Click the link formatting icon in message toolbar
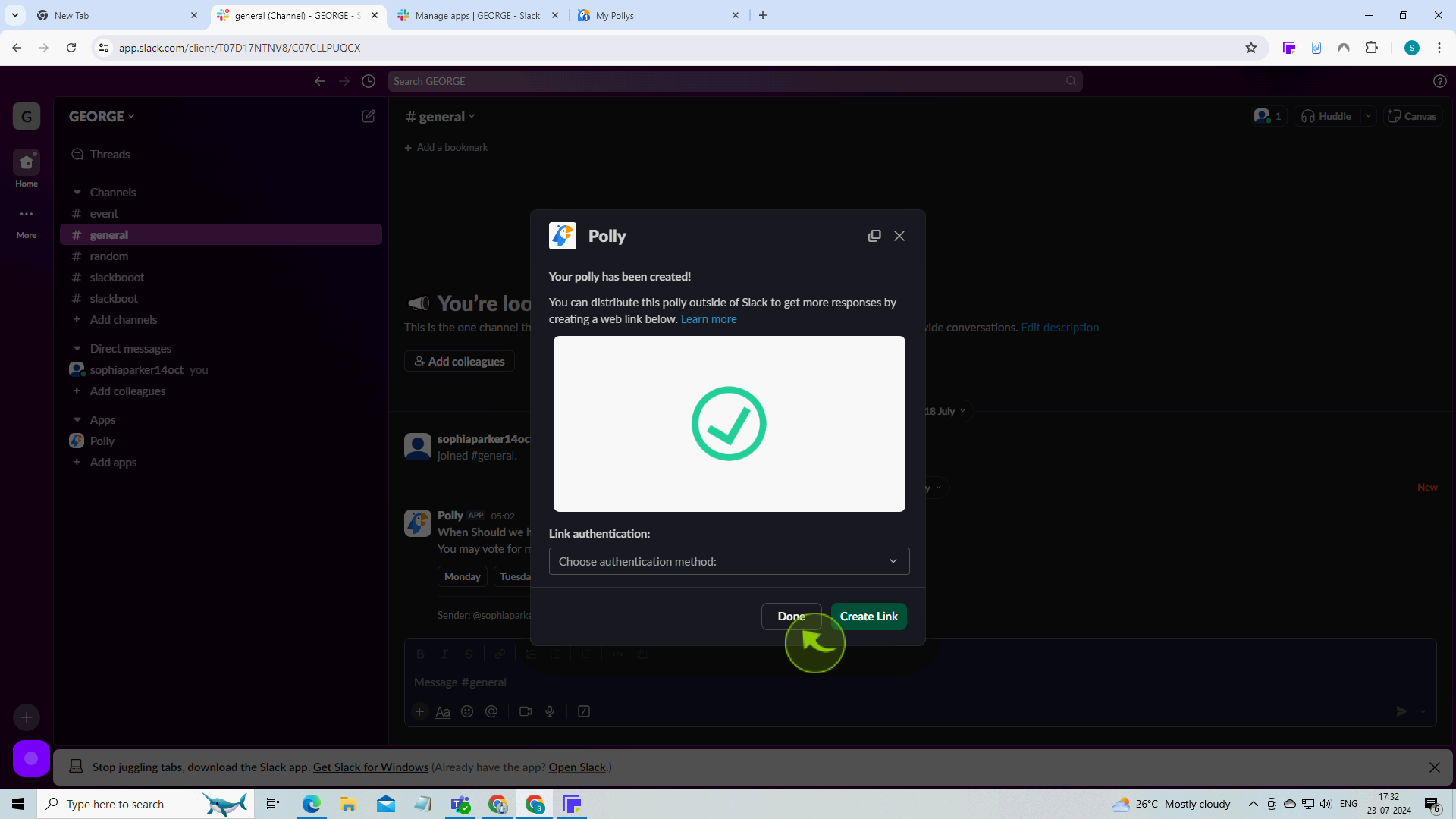Image resolution: width=1456 pixels, height=819 pixels. [x=500, y=653]
